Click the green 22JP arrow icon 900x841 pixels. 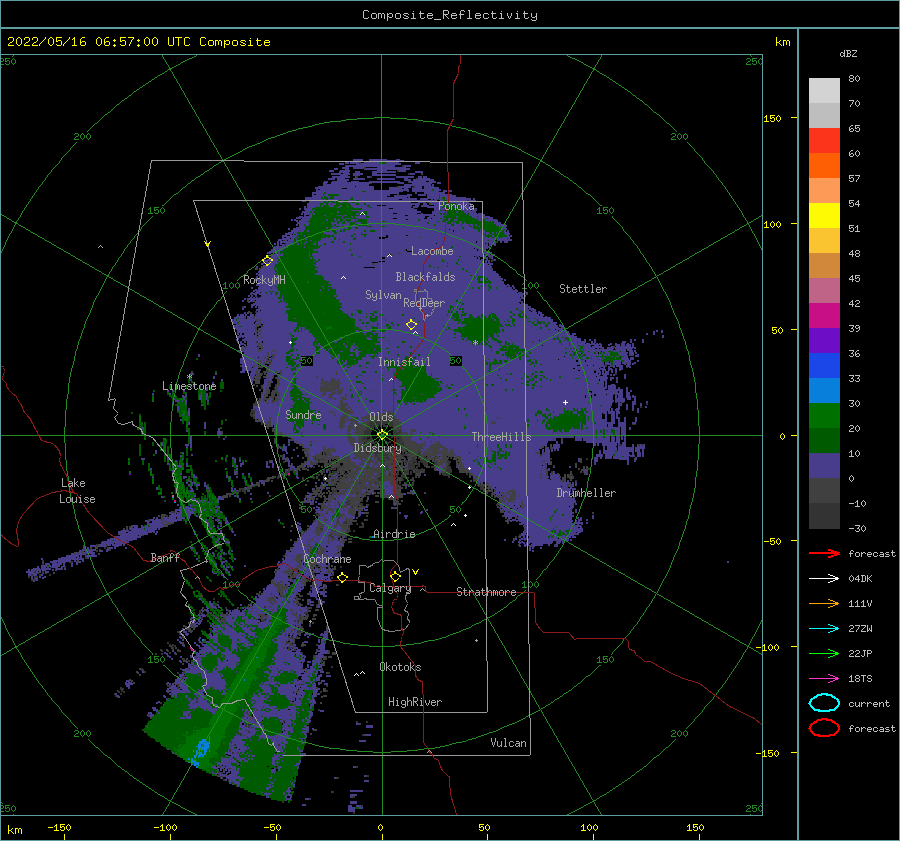click(x=824, y=653)
